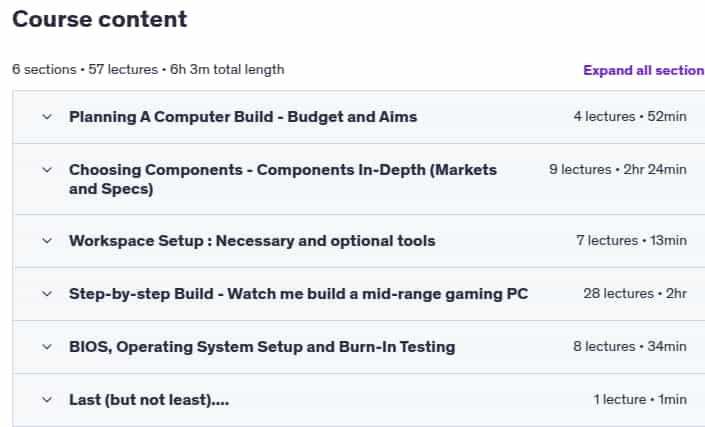This screenshot has width=705, height=427.
Task: Click 1 lecture 1min label
Action: click(640, 400)
